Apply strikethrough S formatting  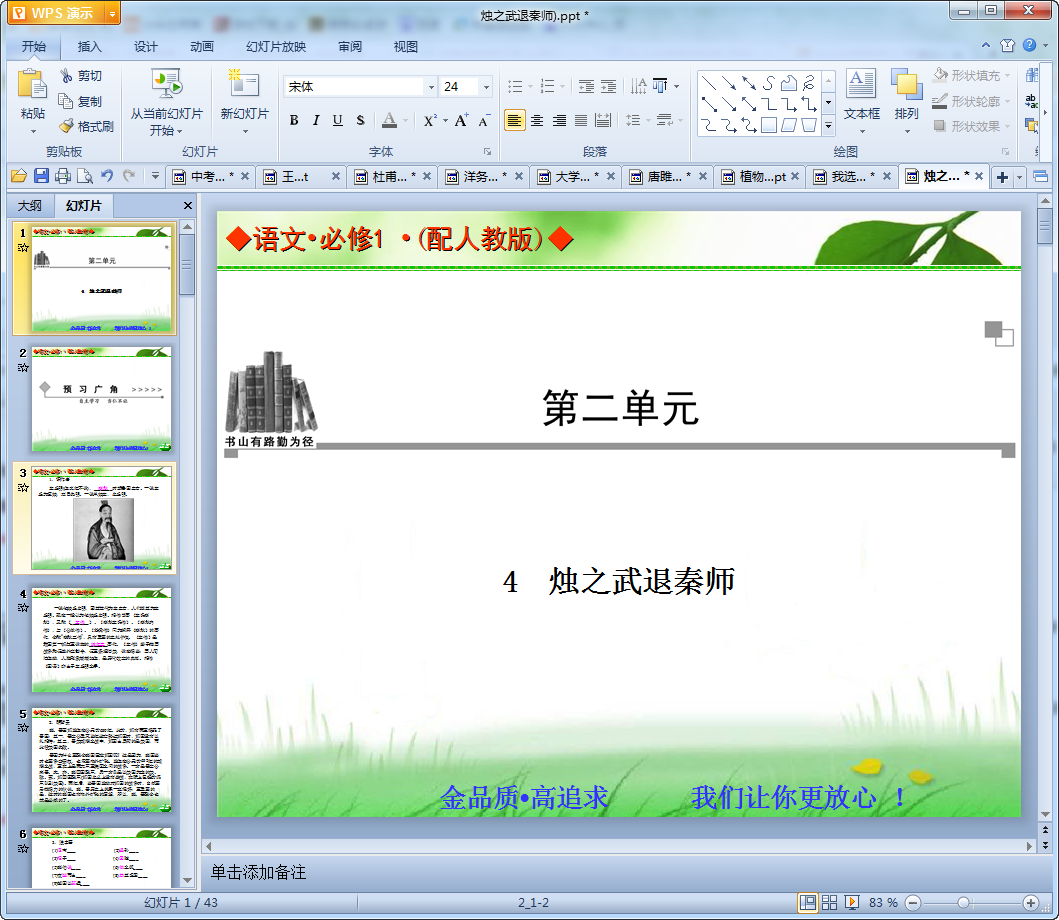tap(360, 120)
